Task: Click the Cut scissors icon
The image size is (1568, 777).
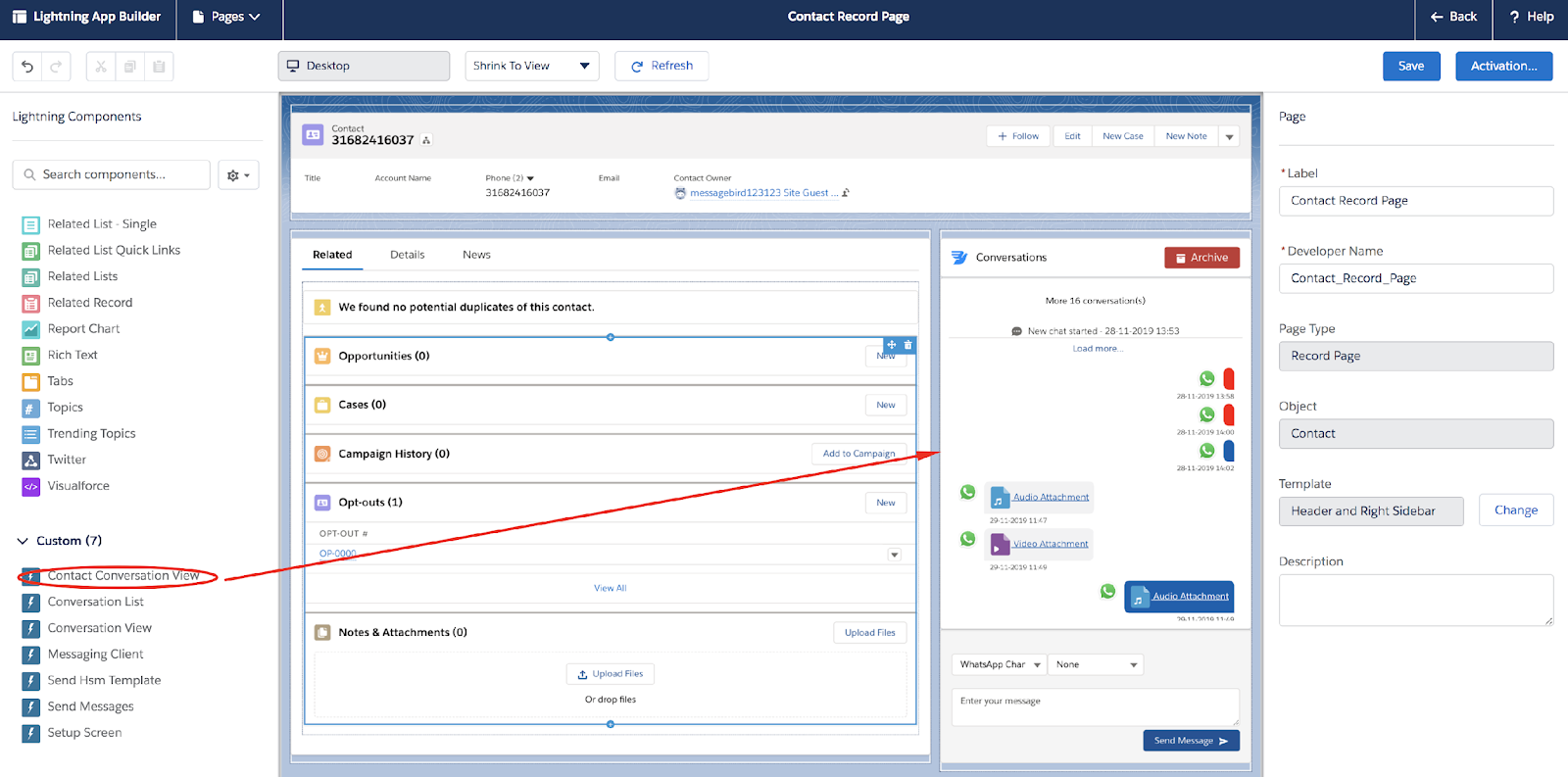Action: 101,67
